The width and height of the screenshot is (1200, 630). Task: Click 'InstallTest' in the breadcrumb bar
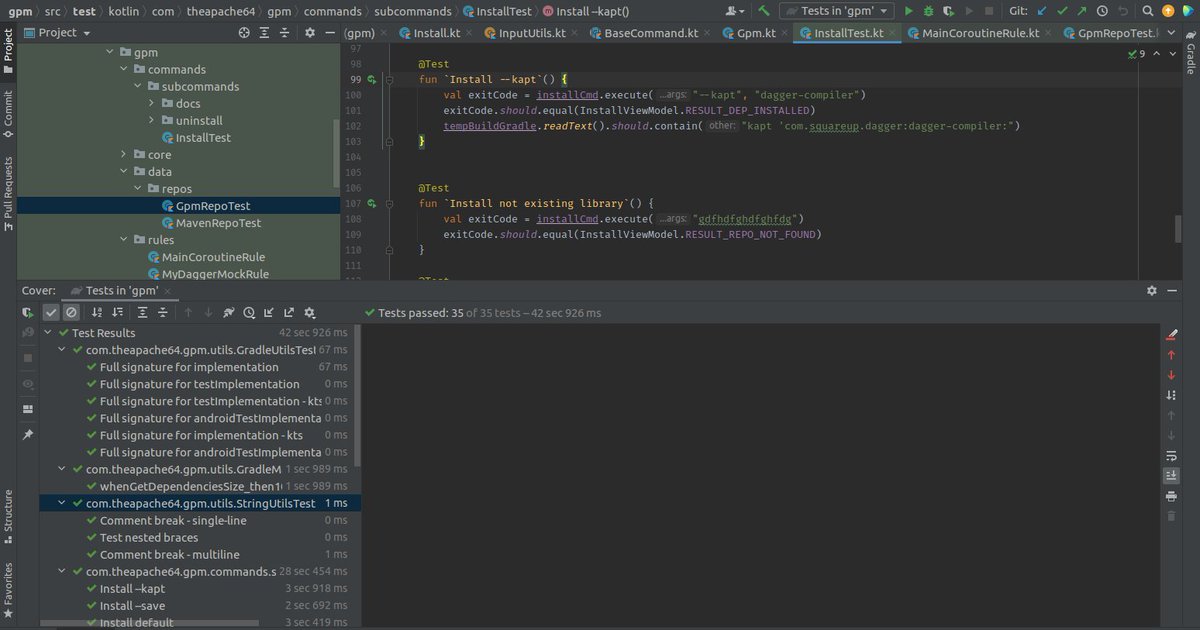[x=498, y=11]
